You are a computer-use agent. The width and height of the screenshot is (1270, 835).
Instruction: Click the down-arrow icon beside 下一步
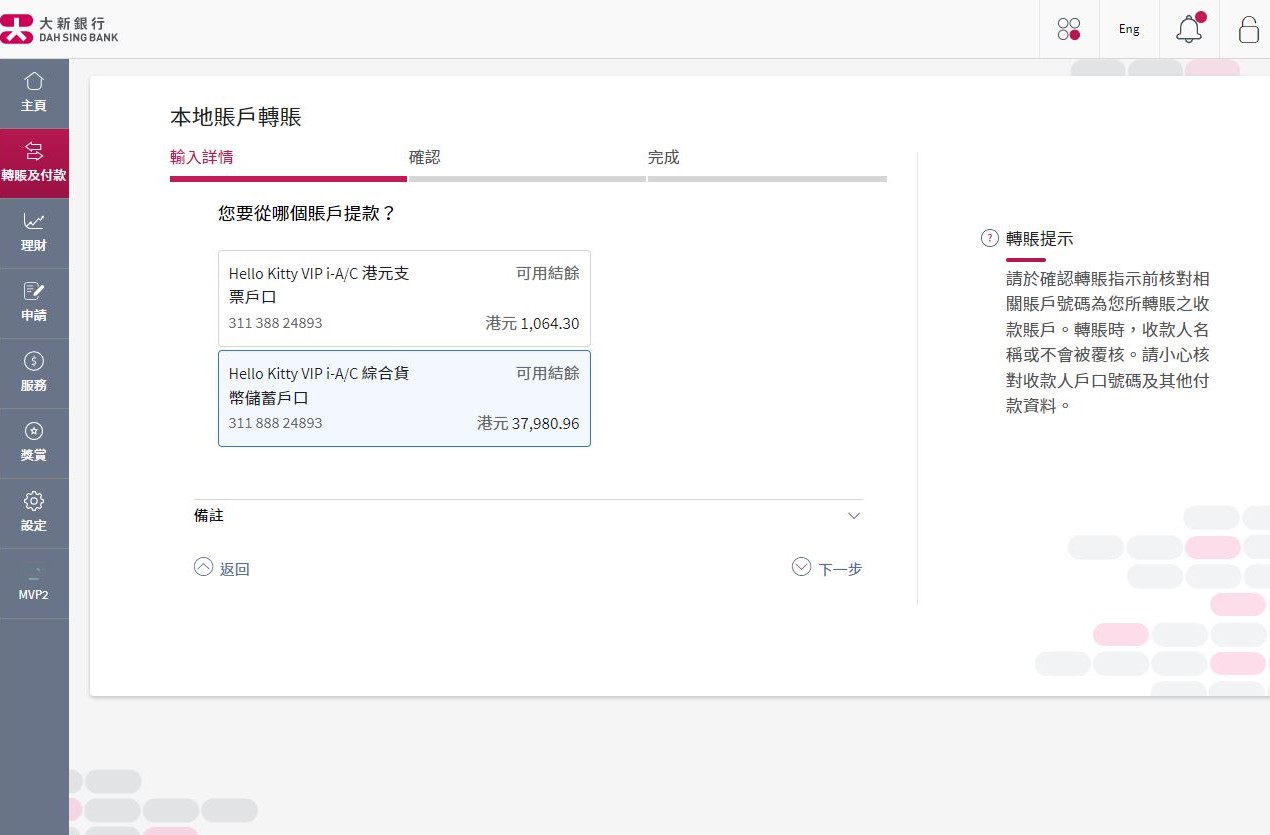click(x=801, y=567)
